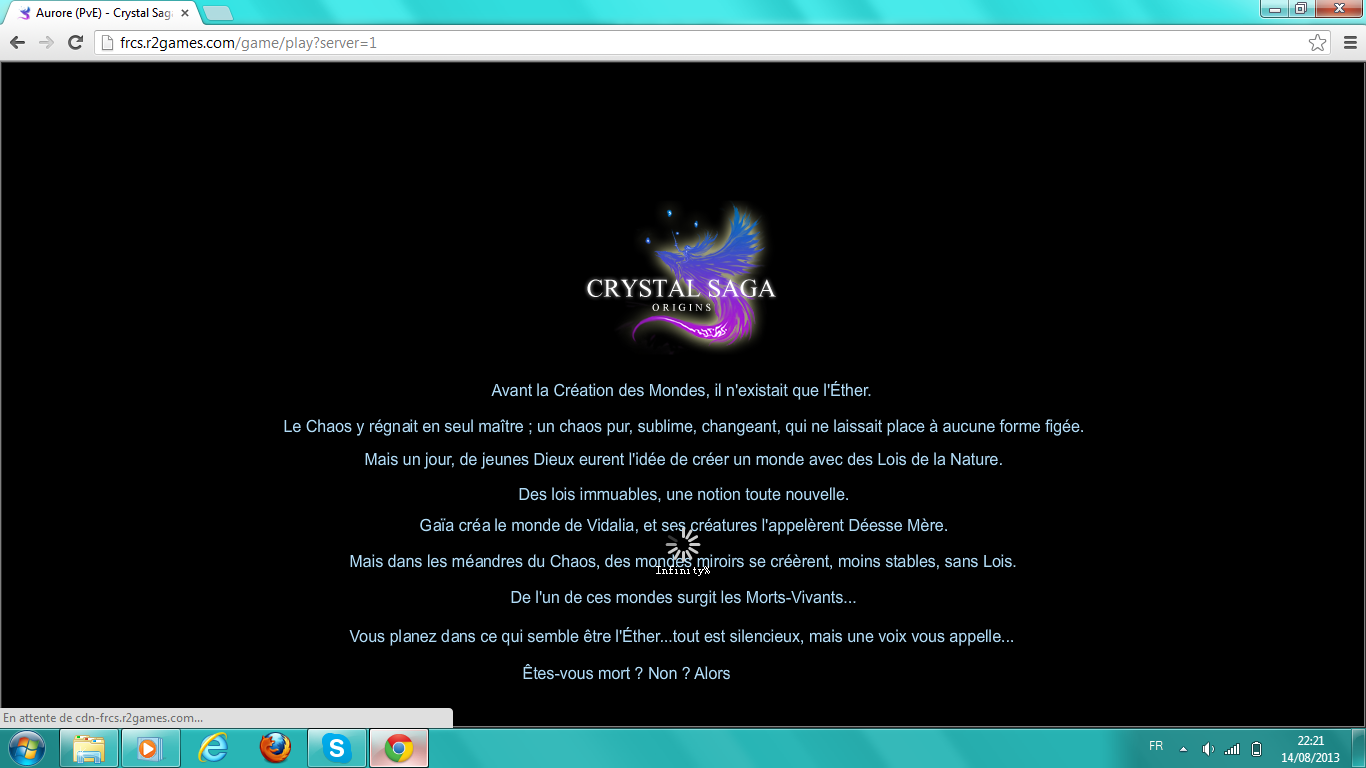Close the Aurore (PvE) browser tab

pyautogui.click(x=185, y=13)
